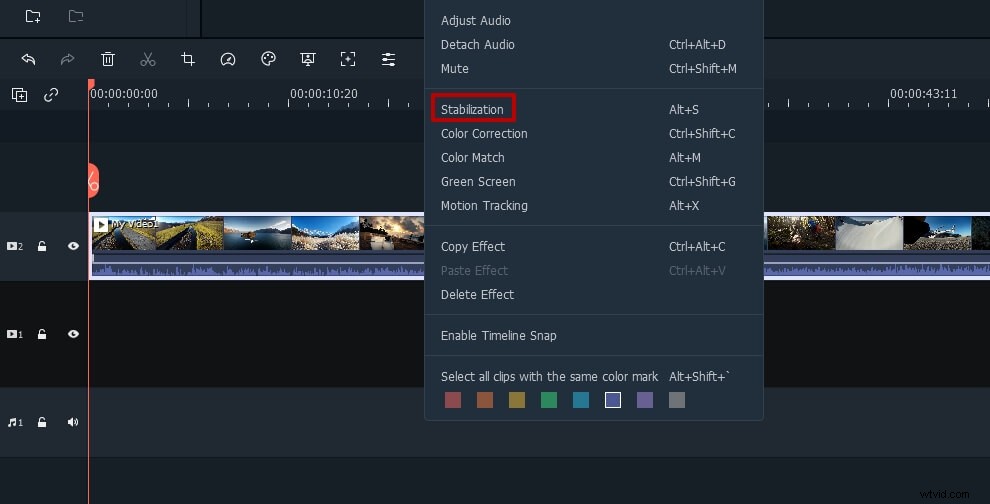Click the Green Screen toolbar icon

pyautogui.click(x=308, y=59)
